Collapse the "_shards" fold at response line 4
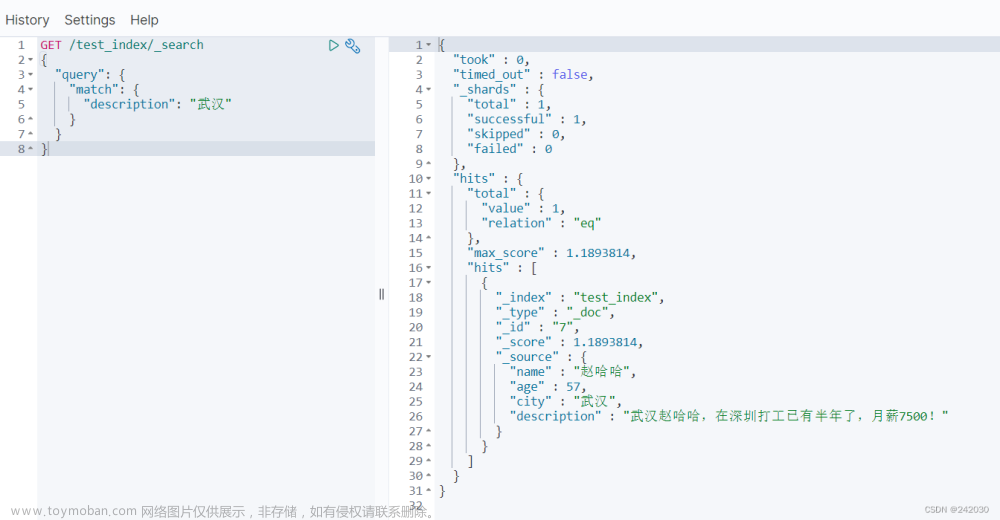This screenshot has width=1000, height=520. click(429, 89)
